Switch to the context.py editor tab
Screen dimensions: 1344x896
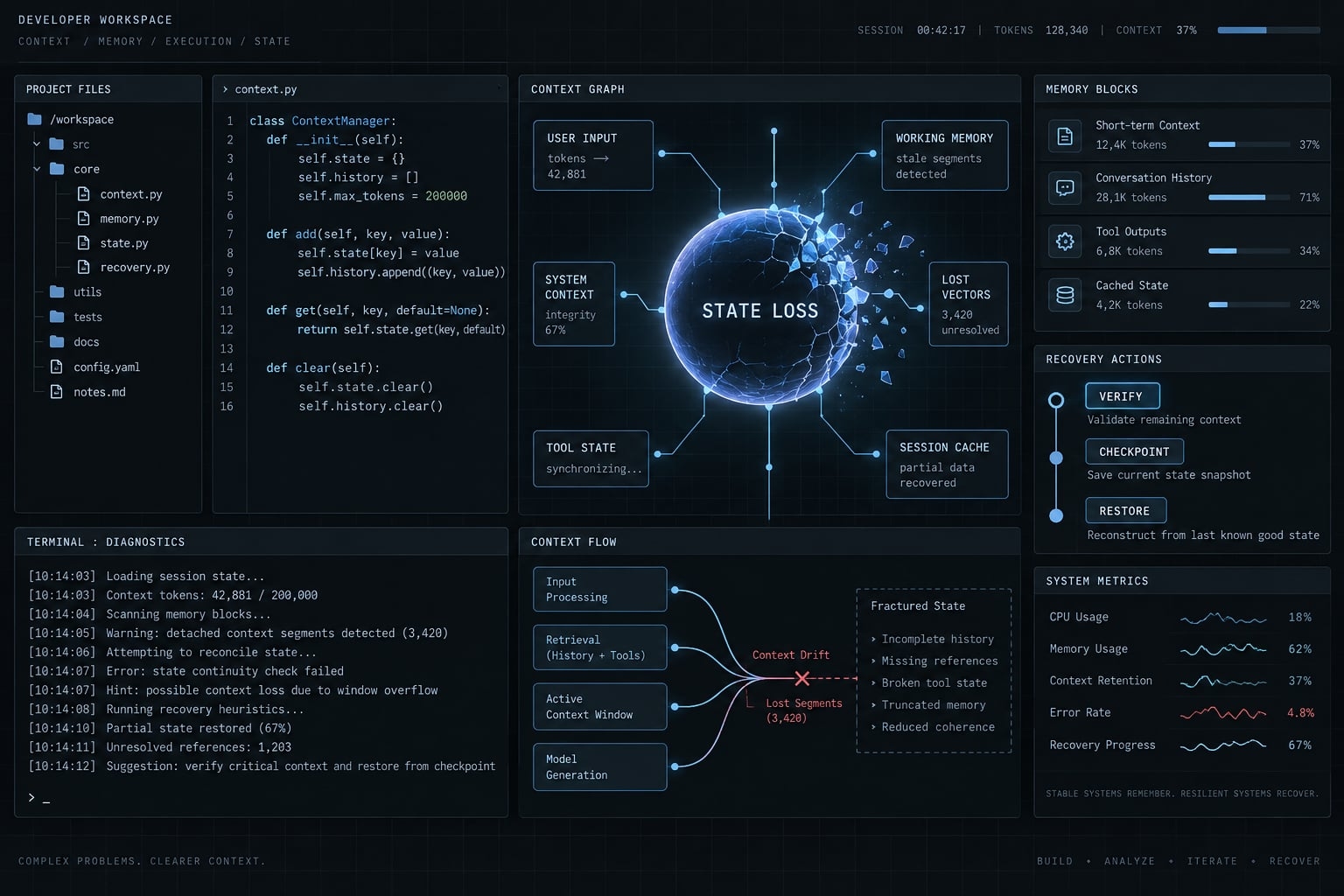point(266,89)
